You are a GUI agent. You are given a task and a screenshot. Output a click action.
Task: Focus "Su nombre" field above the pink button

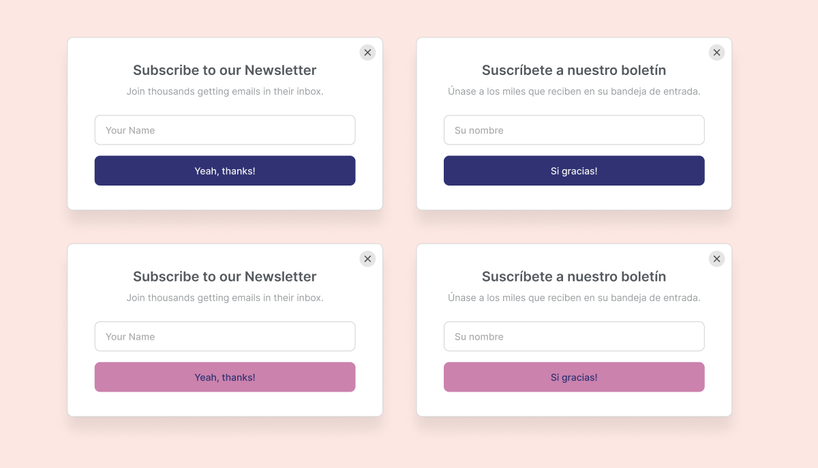click(x=574, y=336)
